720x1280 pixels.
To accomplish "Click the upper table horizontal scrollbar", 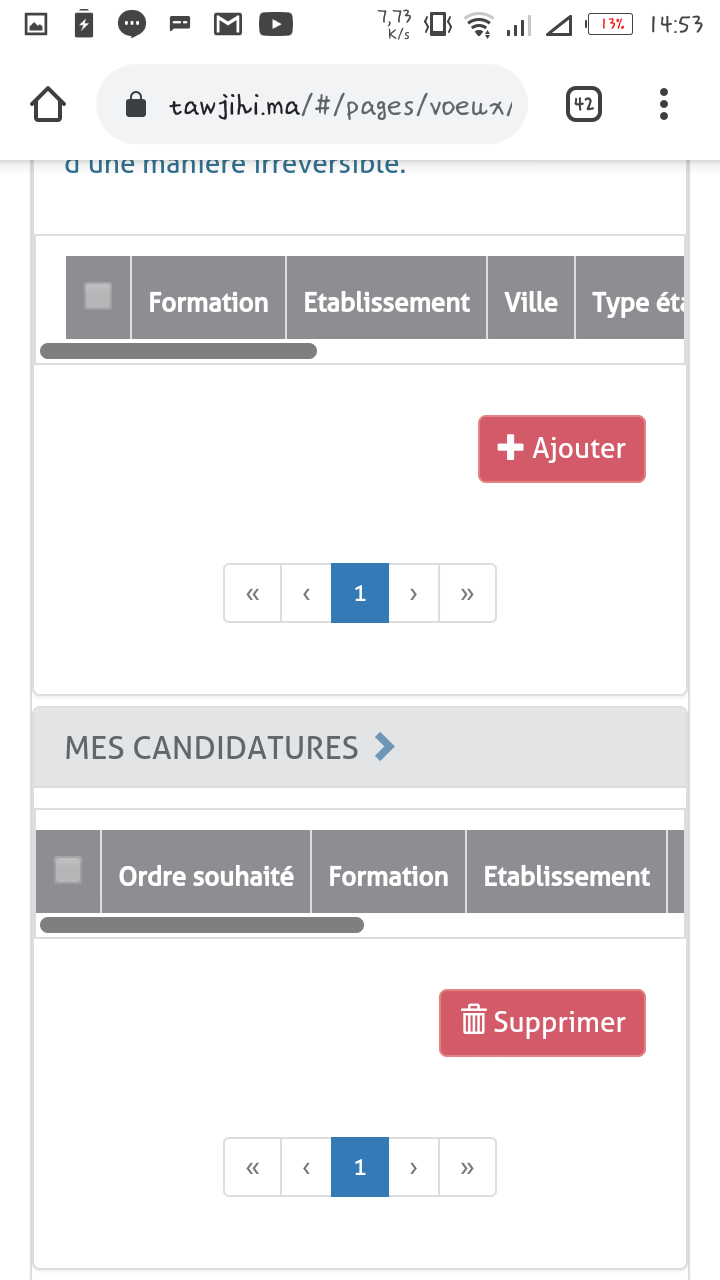I will 178,351.
